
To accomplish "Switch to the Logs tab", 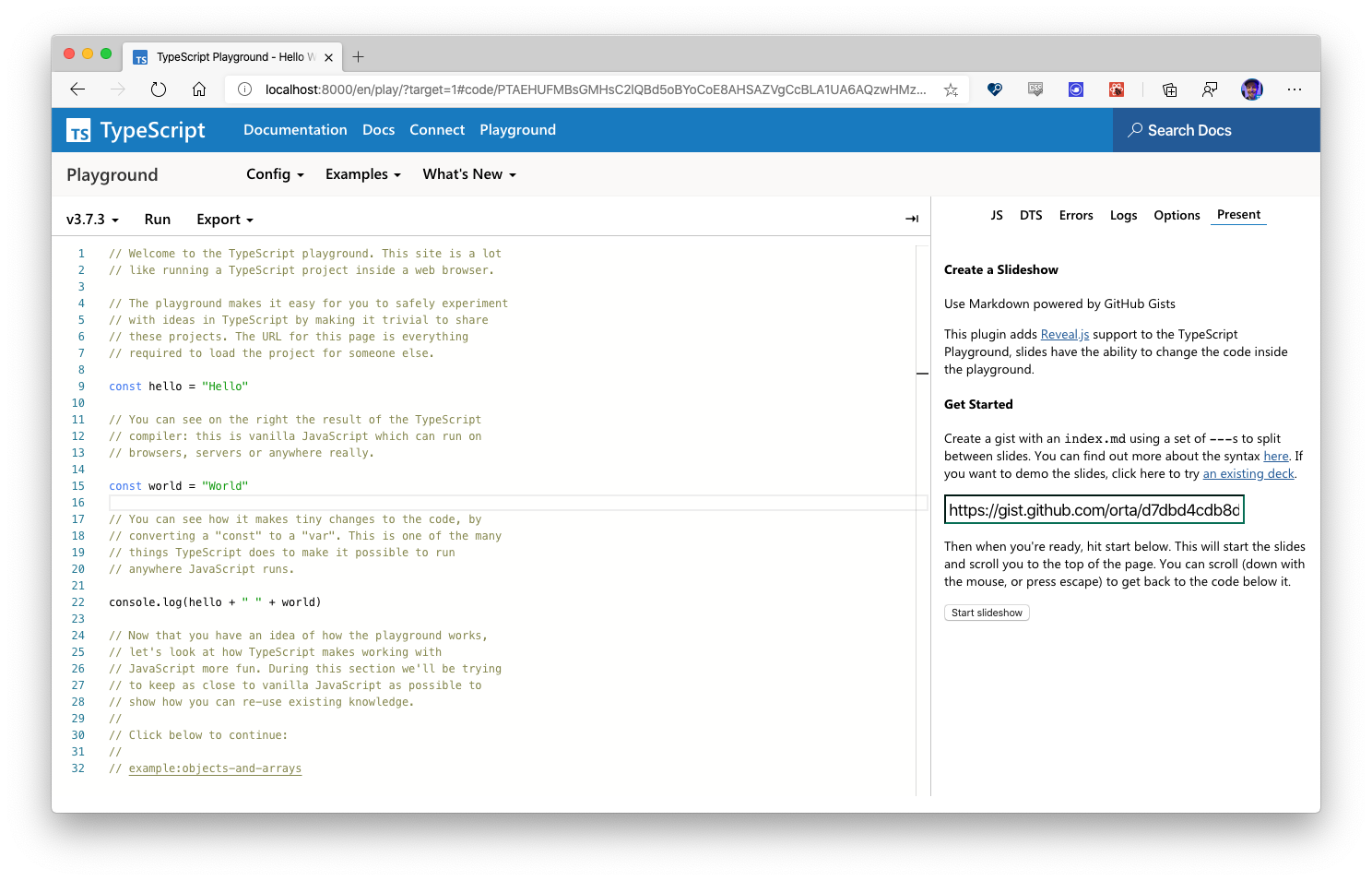I will tap(1123, 215).
